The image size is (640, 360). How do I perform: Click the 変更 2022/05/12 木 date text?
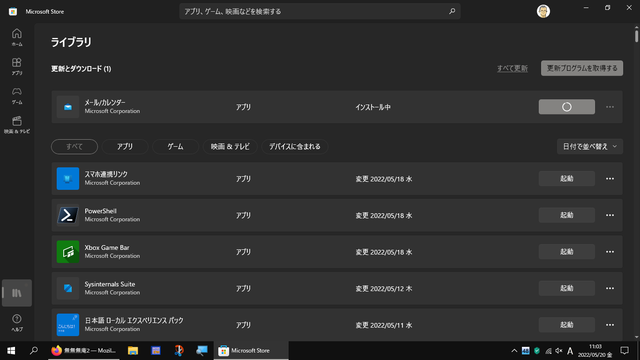pyautogui.click(x=384, y=289)
